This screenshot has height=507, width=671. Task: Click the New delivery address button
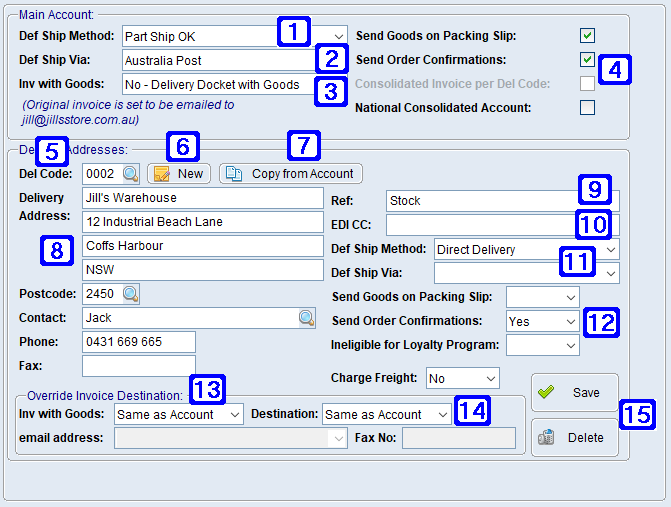179,174
